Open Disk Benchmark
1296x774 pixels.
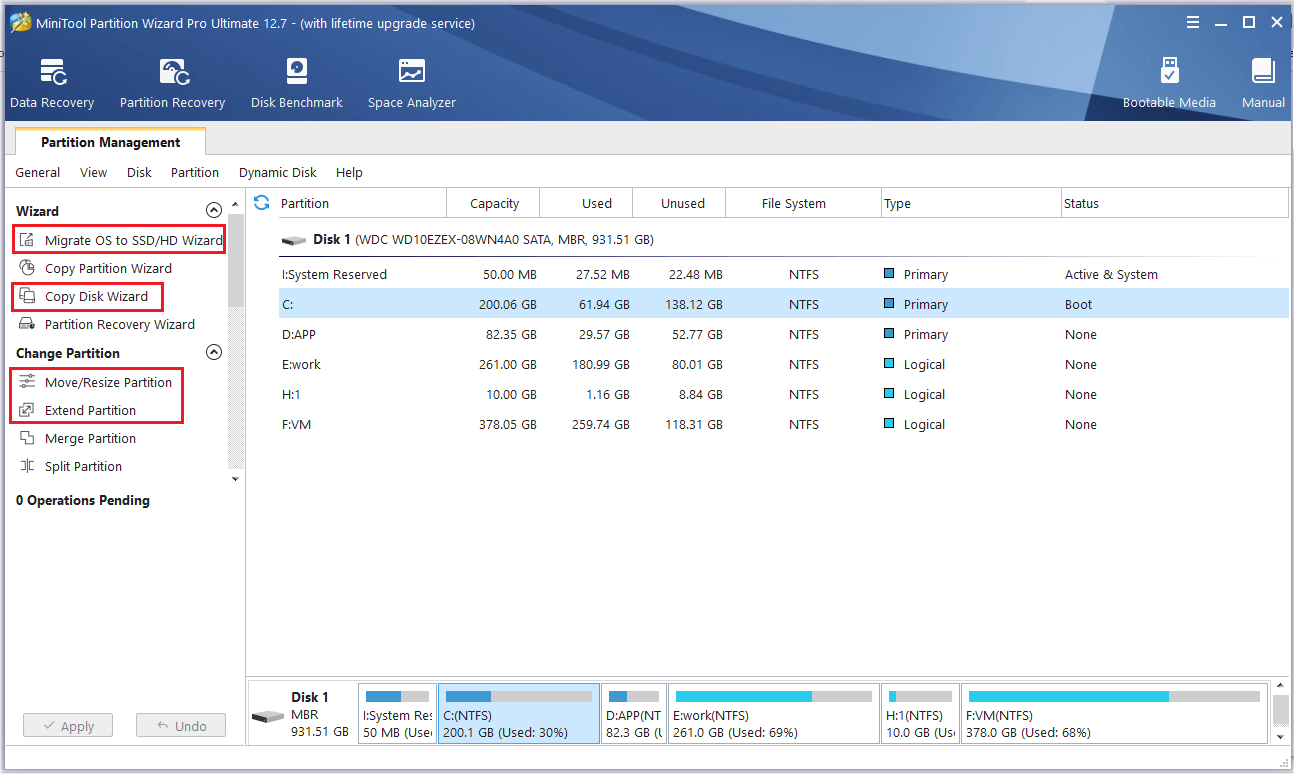tap(297, 84)
